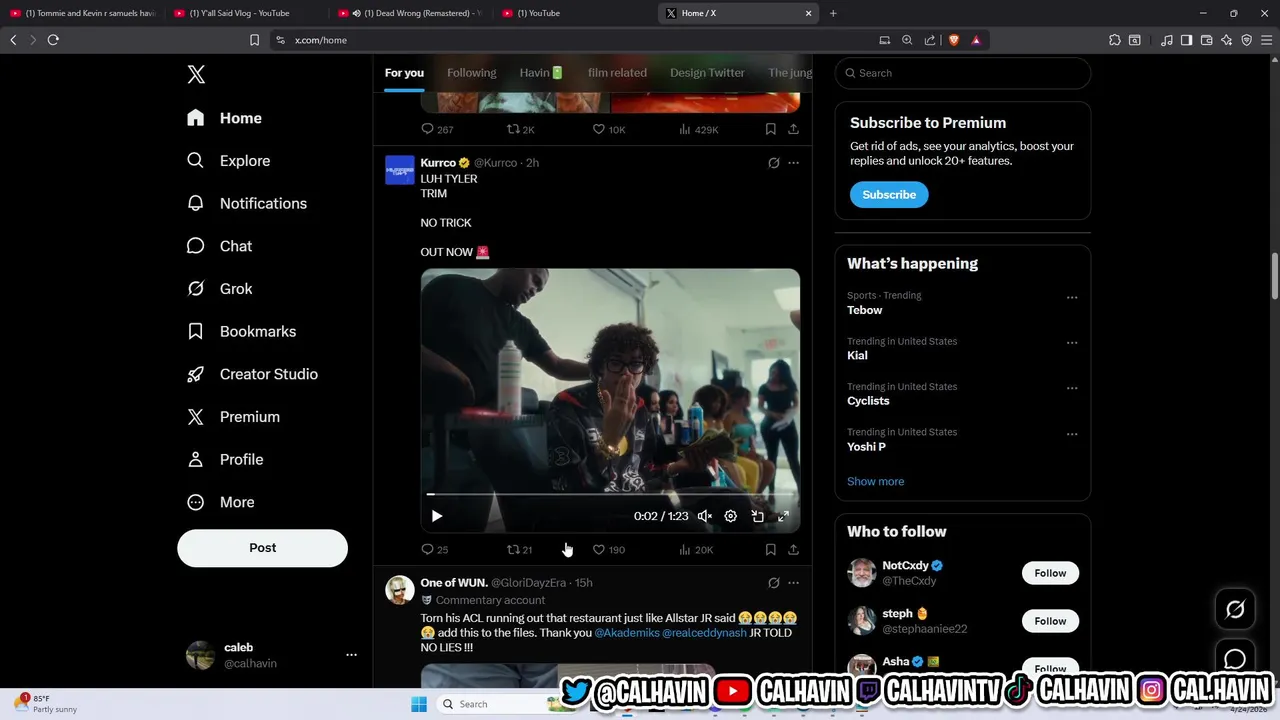Share the Kurrco post
The image size is (1280, 720).
tap(793, 550)
